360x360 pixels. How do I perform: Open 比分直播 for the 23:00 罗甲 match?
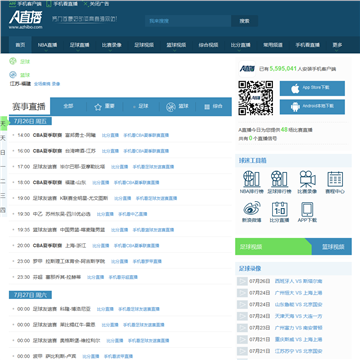119,261
